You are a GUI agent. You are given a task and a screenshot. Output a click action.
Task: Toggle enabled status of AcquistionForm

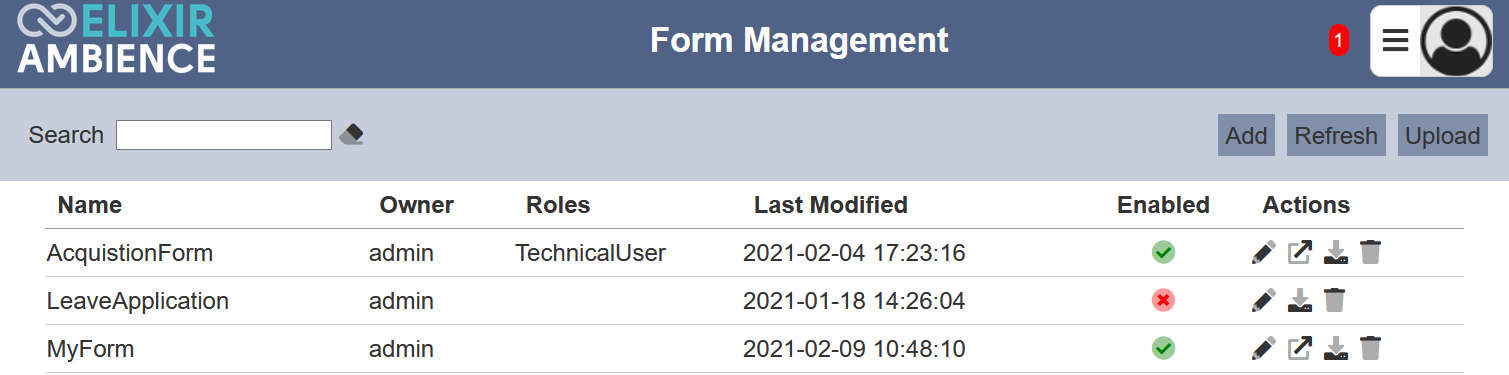point(1163,252)
